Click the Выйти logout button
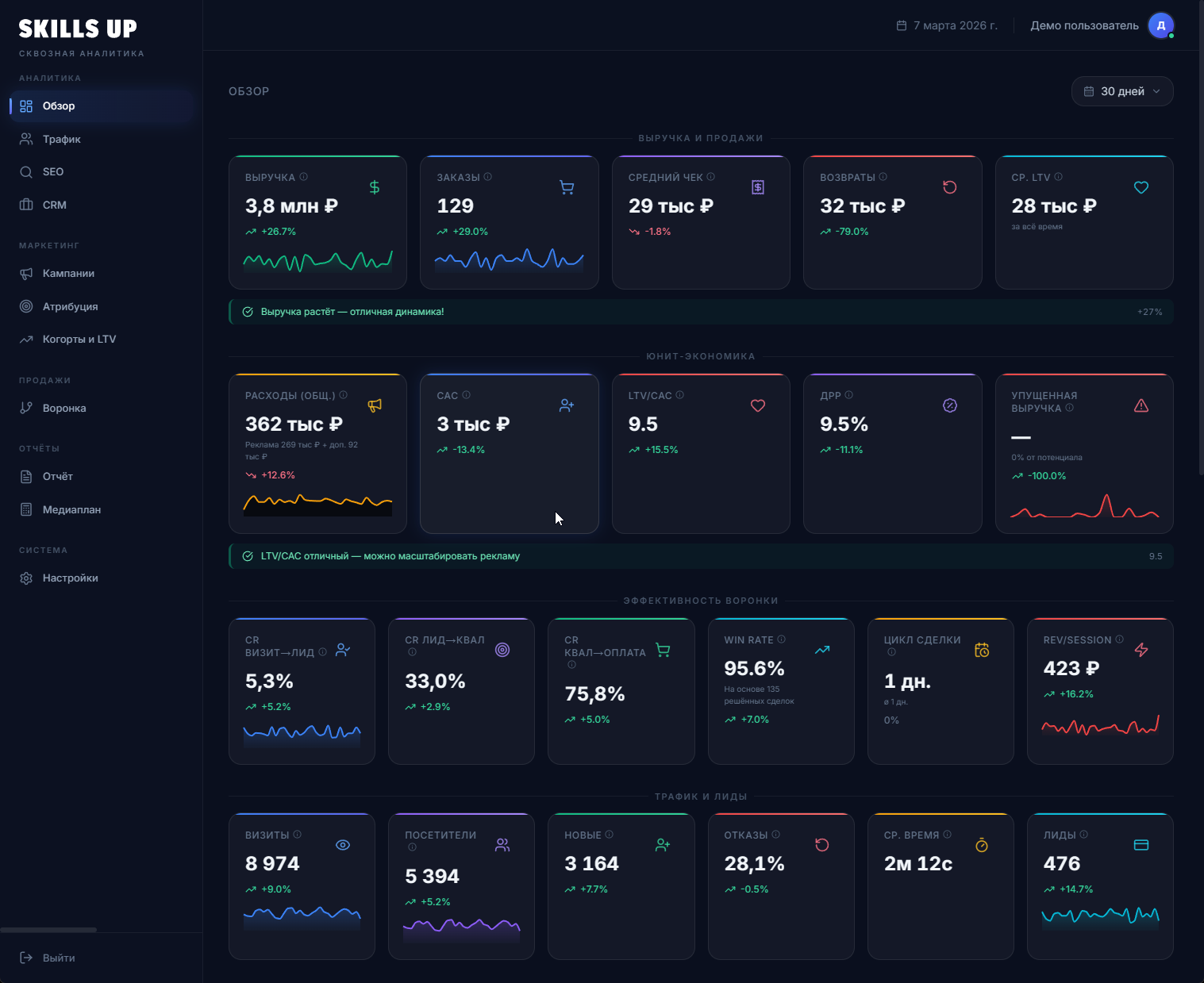The image size is (1204, 983). (x=49, y=958)
